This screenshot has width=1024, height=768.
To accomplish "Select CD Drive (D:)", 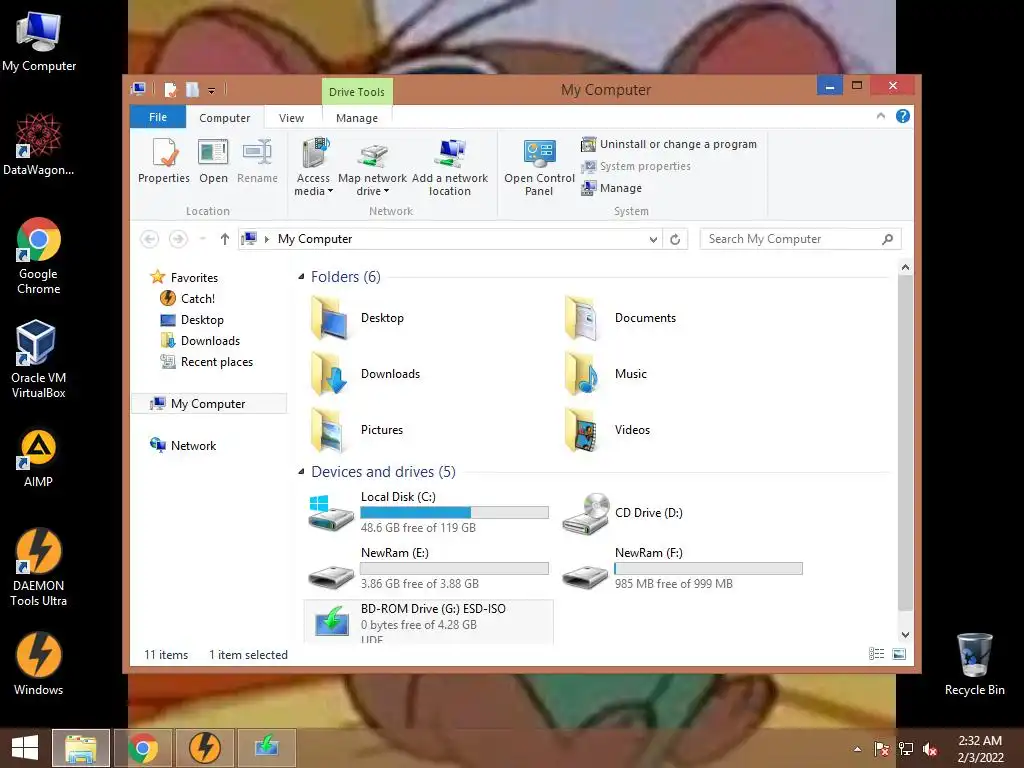I will point(622,513).
